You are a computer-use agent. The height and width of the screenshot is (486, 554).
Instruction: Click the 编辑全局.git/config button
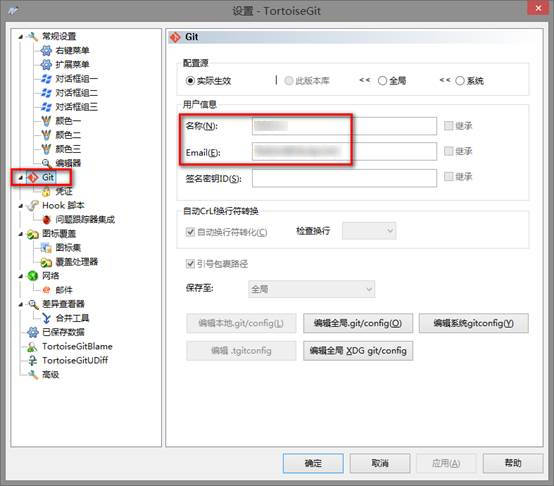(358, 323)
